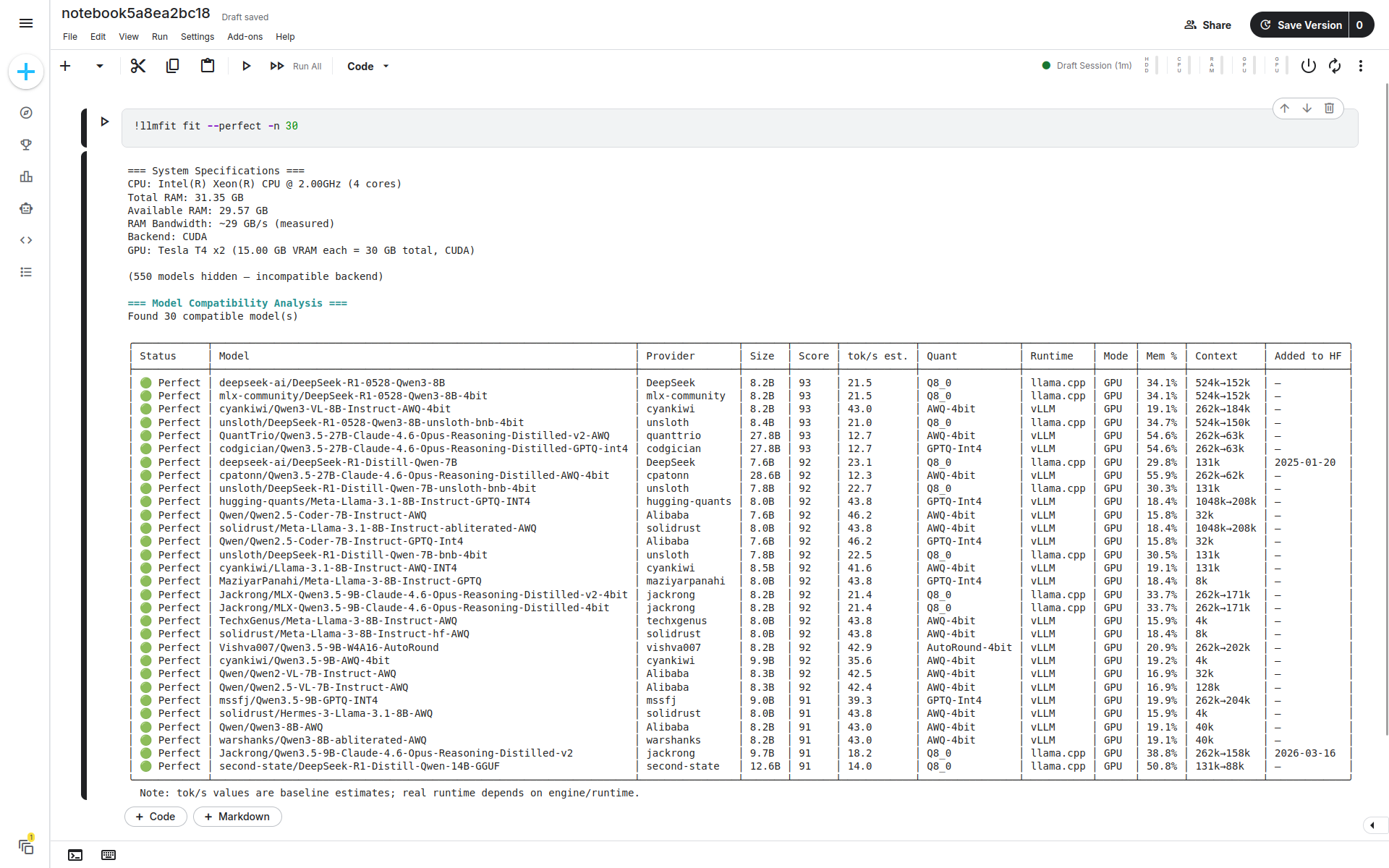This screenshot has width=1389, height=868.
Task: Click the notebook title notebook5a8ea2bc18
Action: [136, 14]
